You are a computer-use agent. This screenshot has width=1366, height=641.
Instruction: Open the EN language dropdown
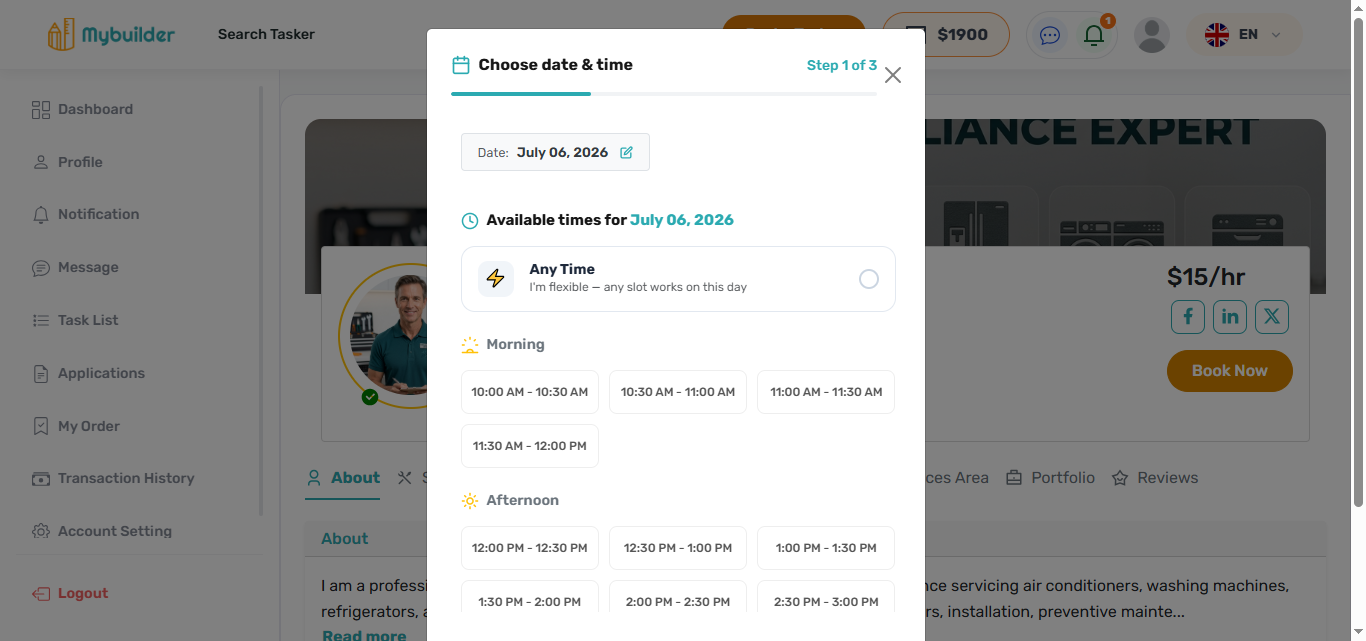[x=1244, y=35]
